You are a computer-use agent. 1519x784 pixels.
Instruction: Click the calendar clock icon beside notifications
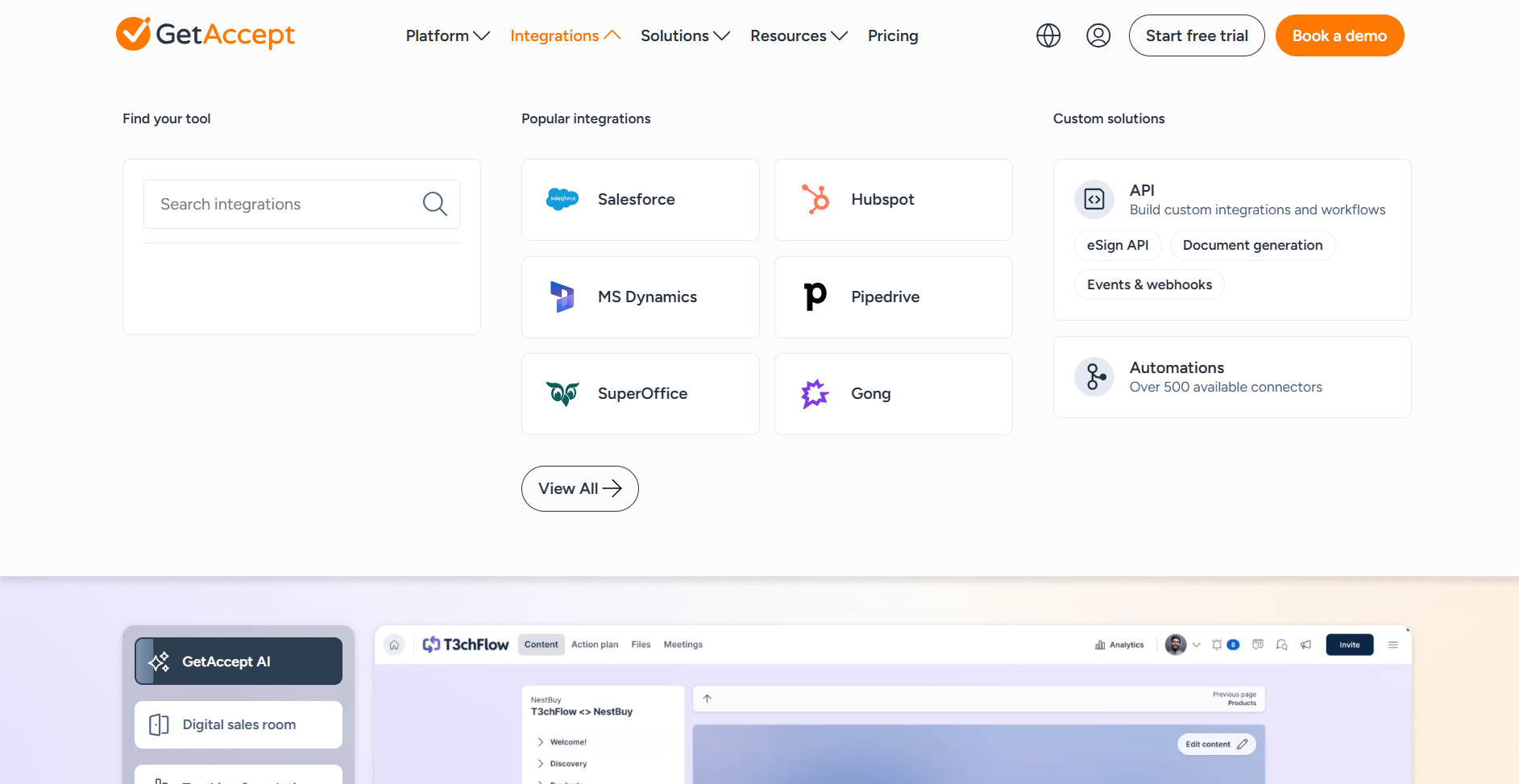(x=1258, y=645)
